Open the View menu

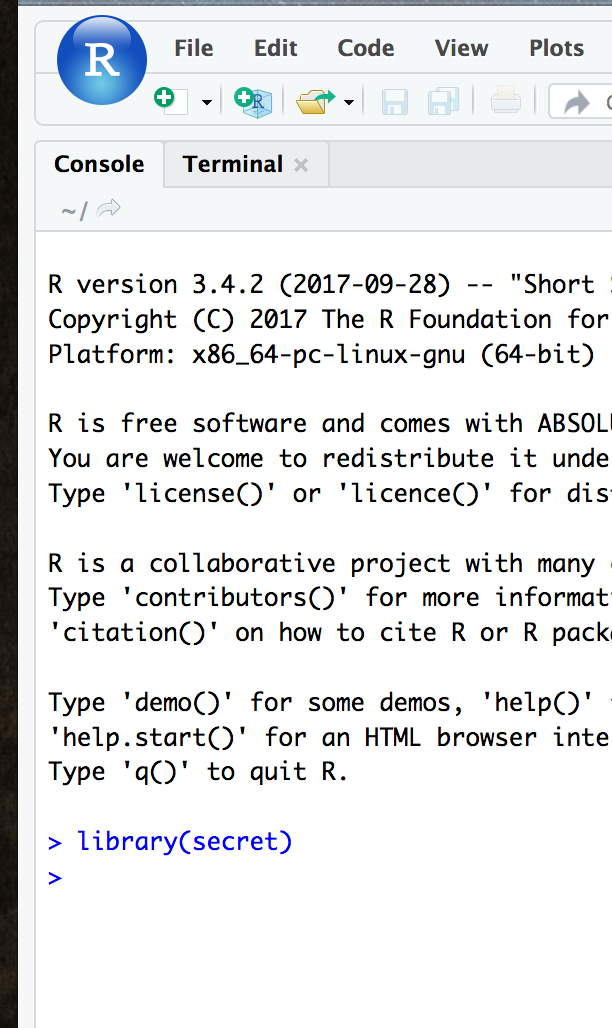[x=461, y=48]
